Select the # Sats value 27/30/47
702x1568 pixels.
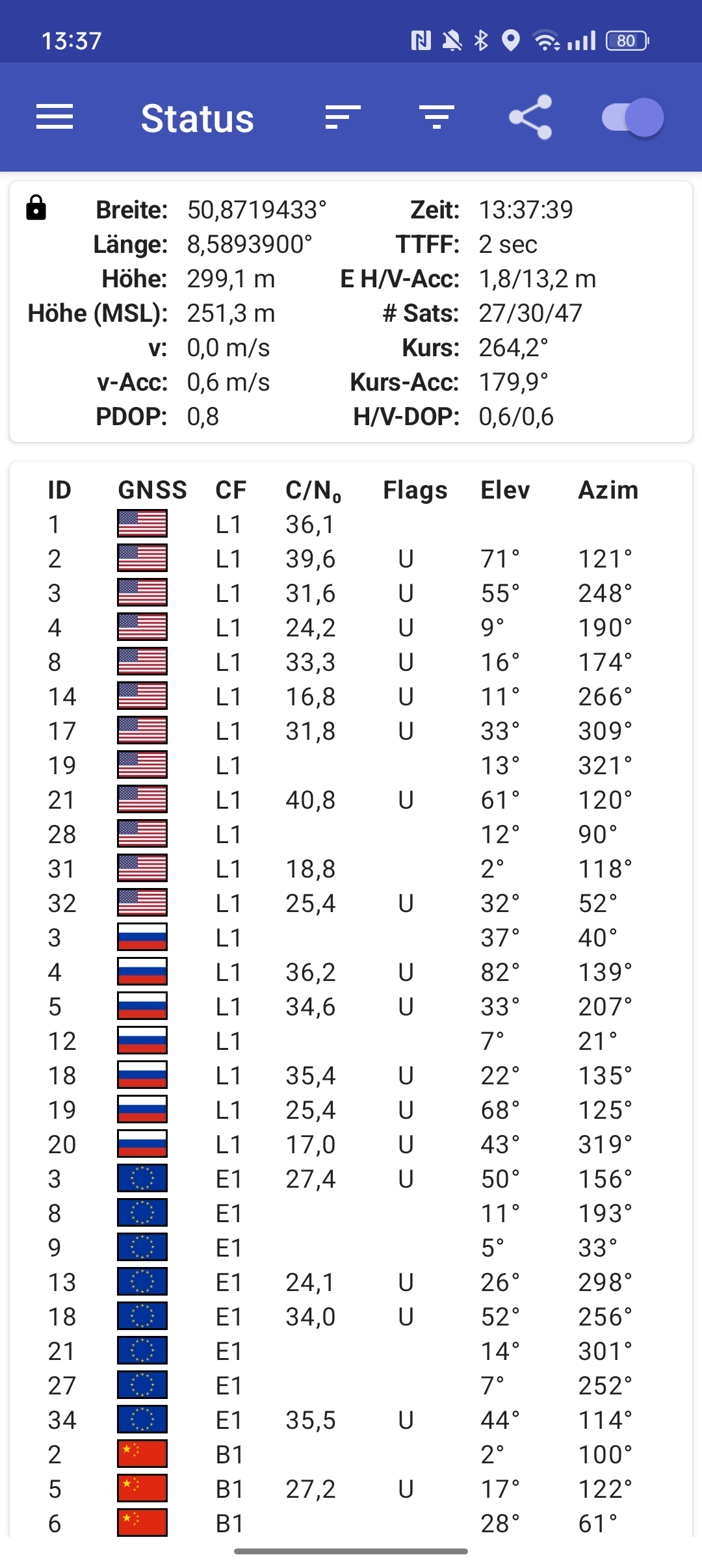[530, 313]
